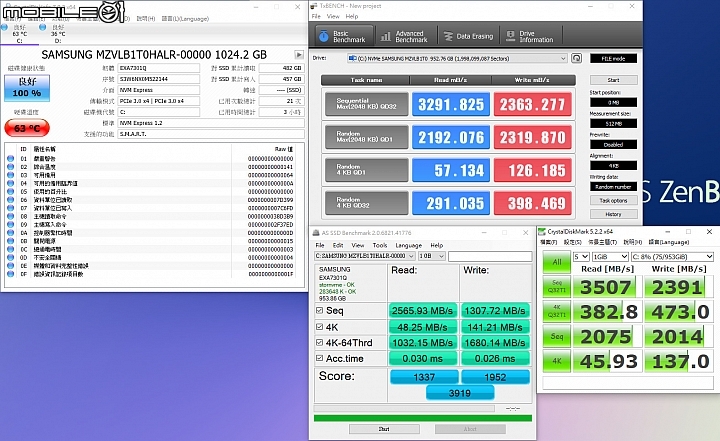This screenshot has width=720, height=441.
Task: Click the status circle of SMART attribute 07
Action: pos(10,208)
